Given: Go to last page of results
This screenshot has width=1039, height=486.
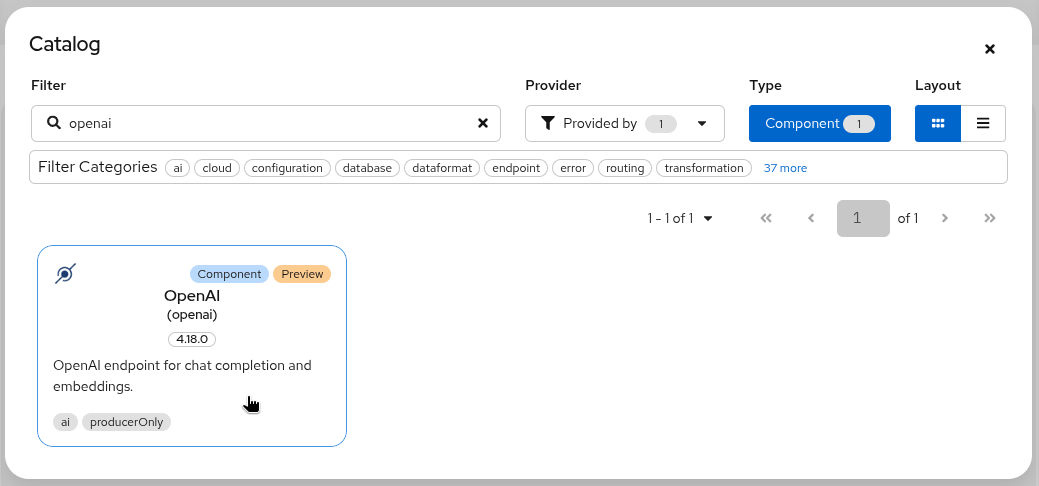Looking at the screenshot, I should click(990, 218).
